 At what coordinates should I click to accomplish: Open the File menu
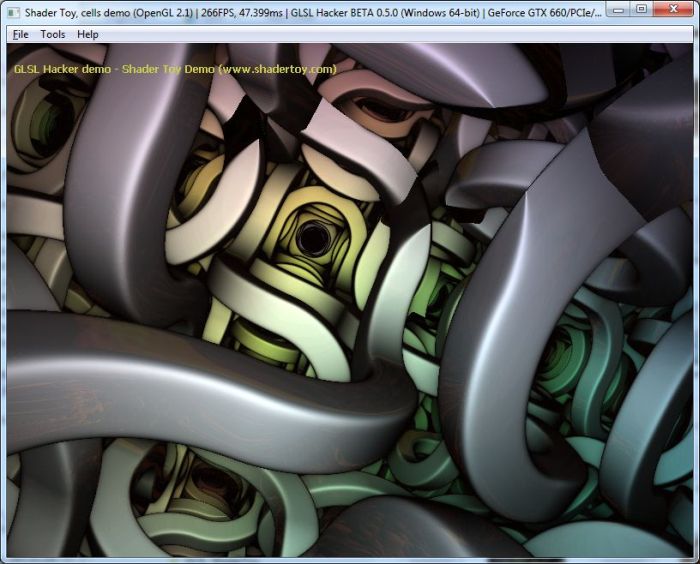click(x=21, y=34)
